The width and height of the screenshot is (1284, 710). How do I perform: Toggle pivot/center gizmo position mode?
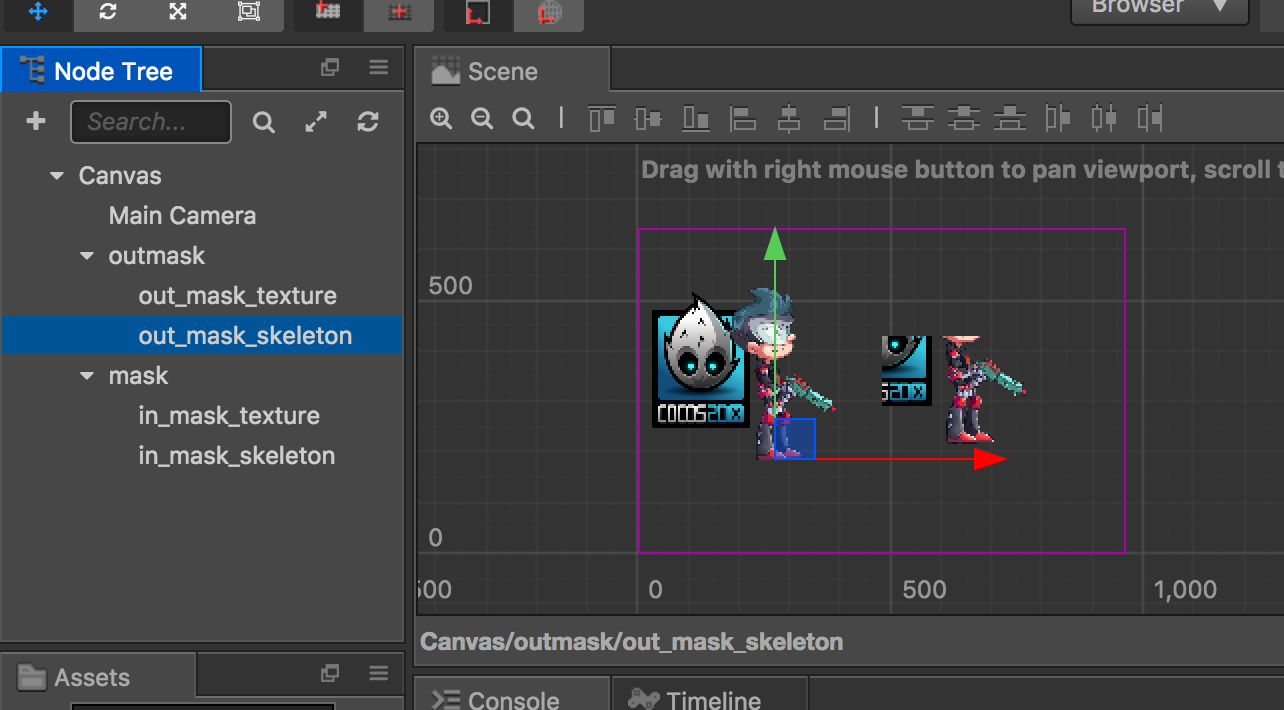(x=327, y=12)
